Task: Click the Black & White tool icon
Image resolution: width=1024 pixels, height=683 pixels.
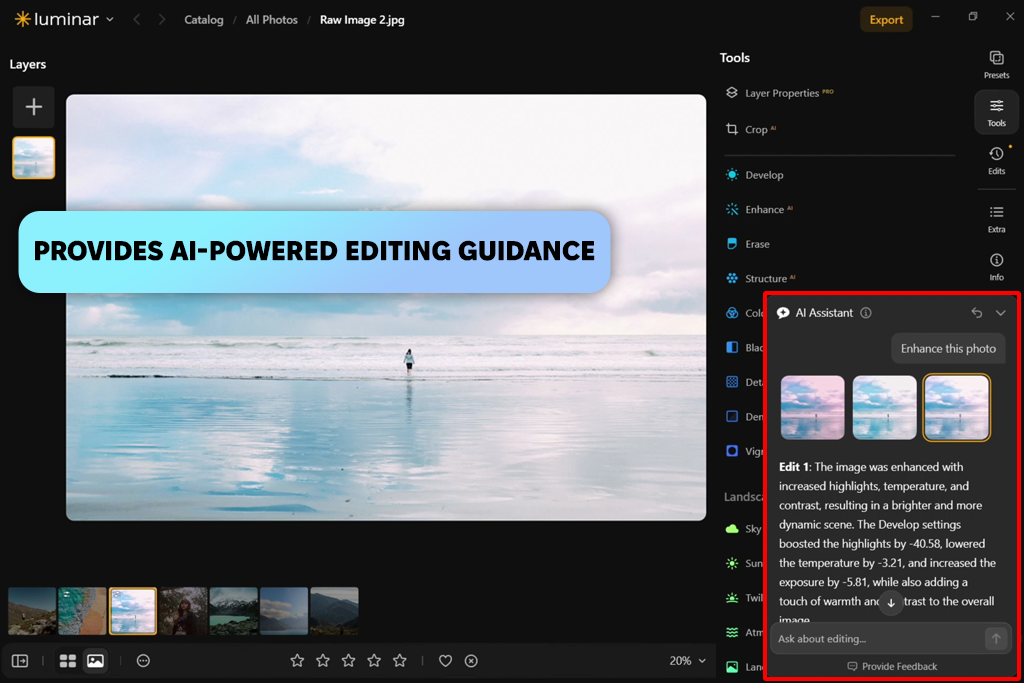Action: (732, 347)
